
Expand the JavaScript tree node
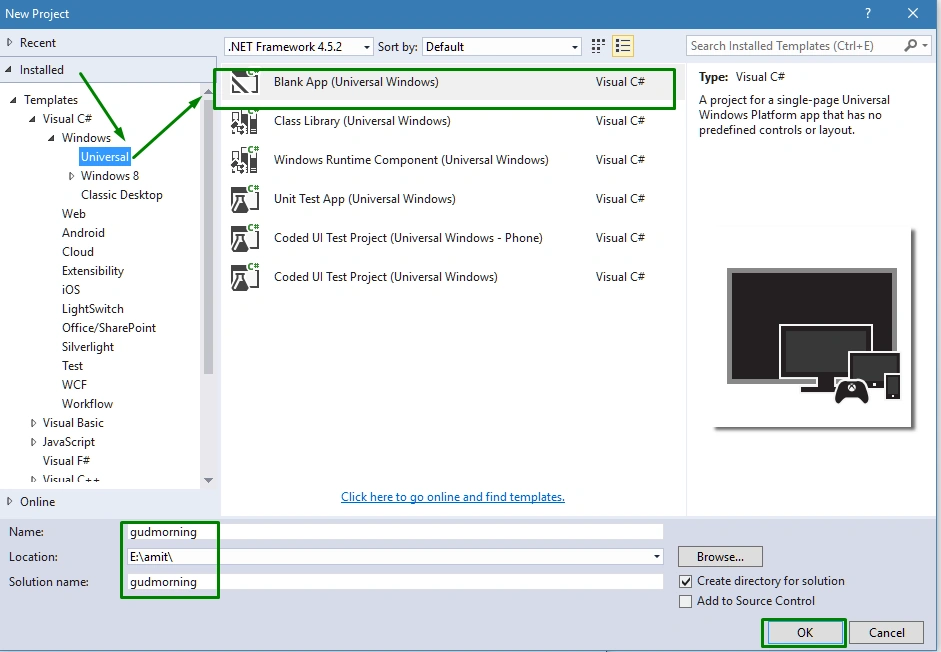[x=33, y=442]
